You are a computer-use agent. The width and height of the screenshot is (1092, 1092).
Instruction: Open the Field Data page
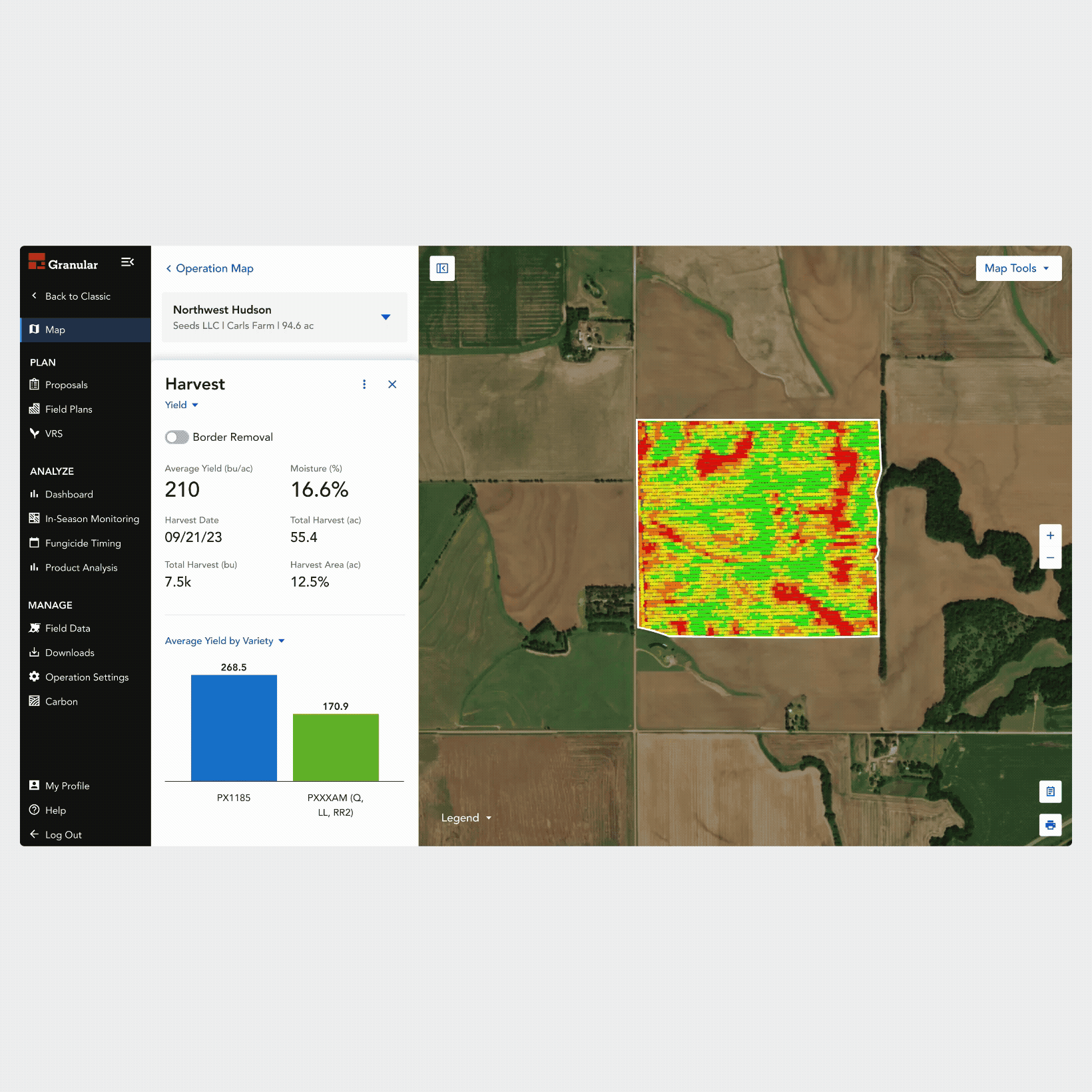tap(68, 629)
